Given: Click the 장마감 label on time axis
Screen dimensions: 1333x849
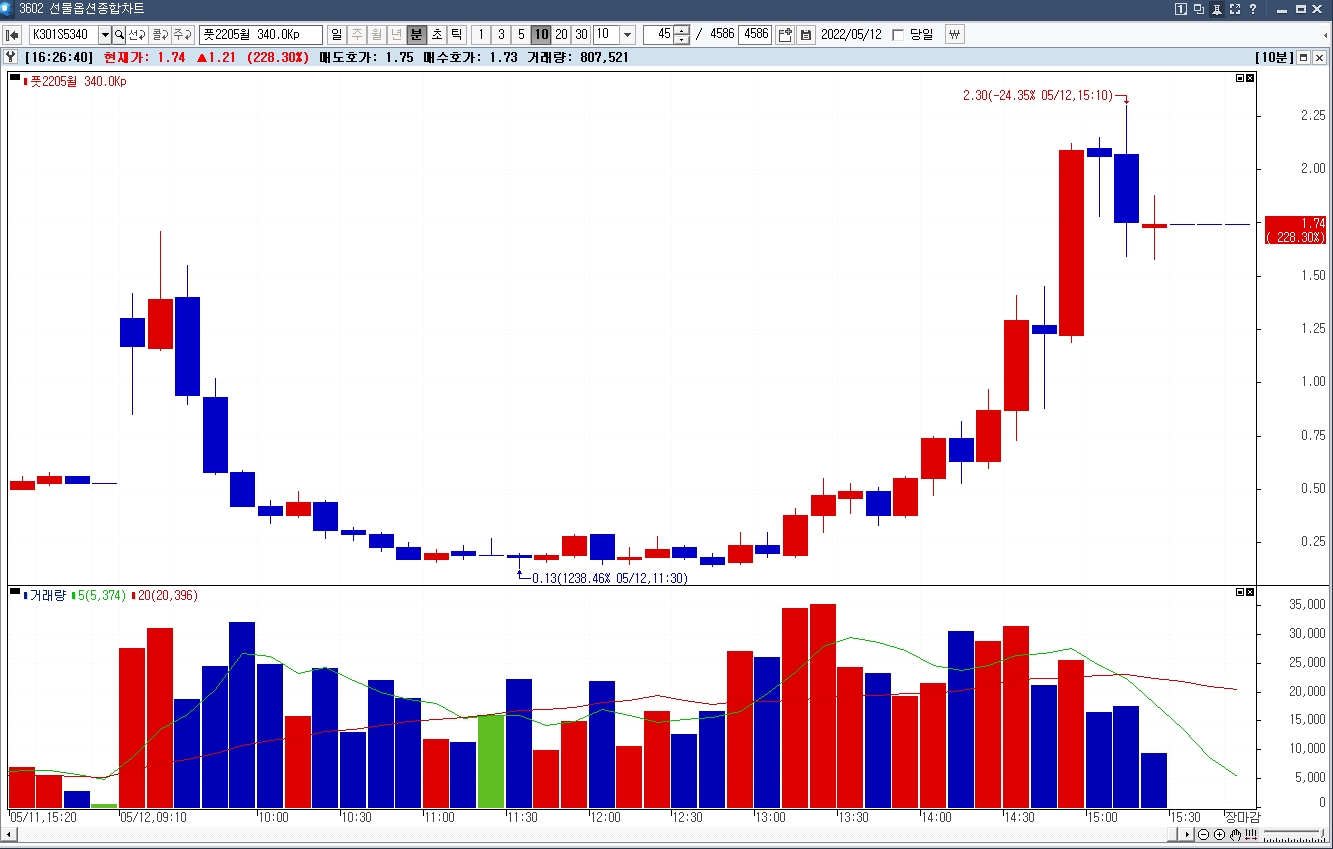Looking at the screenshot, I should pos(1242,817).
